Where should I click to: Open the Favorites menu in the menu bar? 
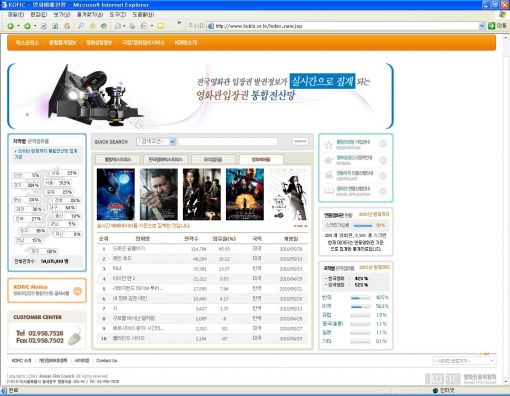90,15
